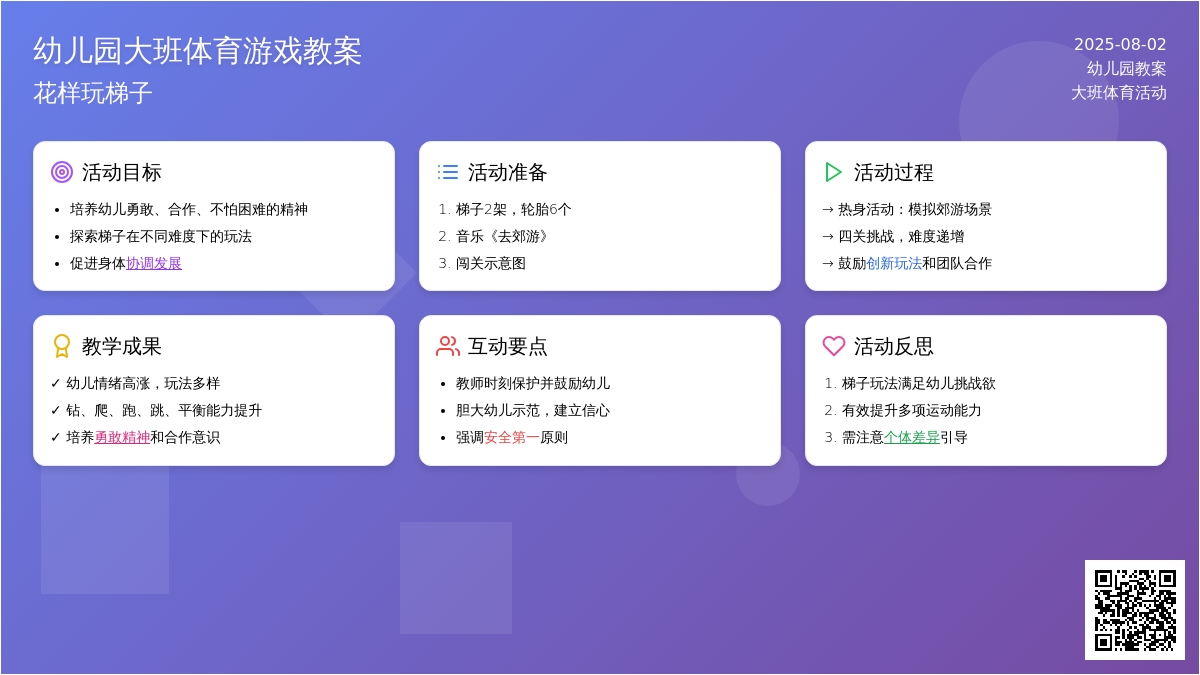Image resolution: width=1200 pixels, height=675 pixels.
Task: Click the line 幼儿情绪高涨，玩法多样
Action: [135, 384]
